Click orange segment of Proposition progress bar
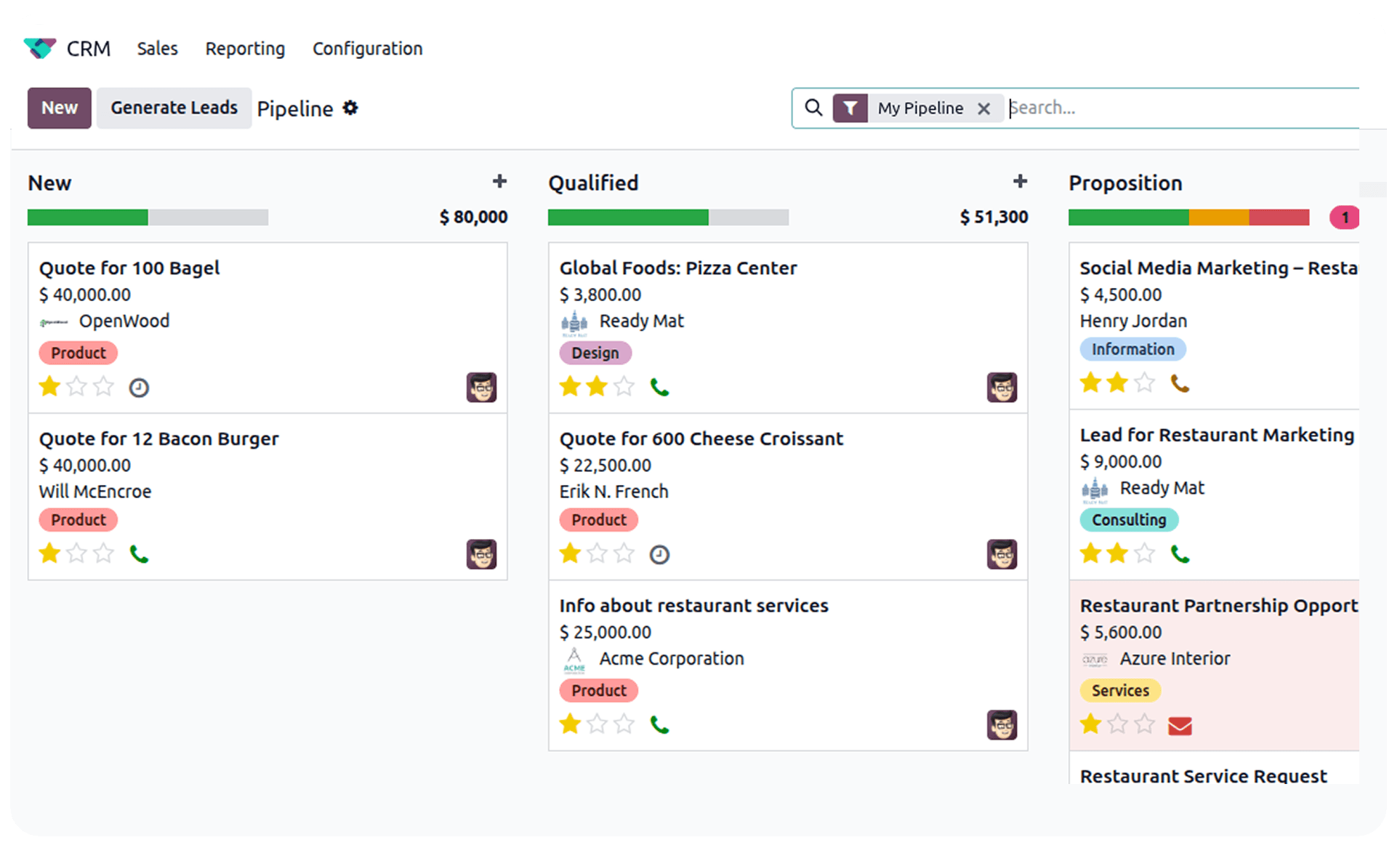 (x=1219, y=217)
